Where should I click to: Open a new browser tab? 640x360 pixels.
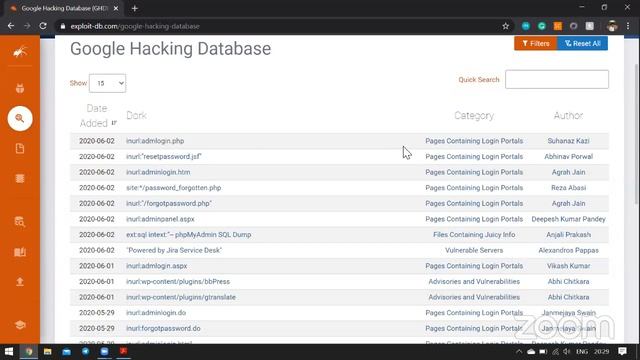[x=135, y=8]
